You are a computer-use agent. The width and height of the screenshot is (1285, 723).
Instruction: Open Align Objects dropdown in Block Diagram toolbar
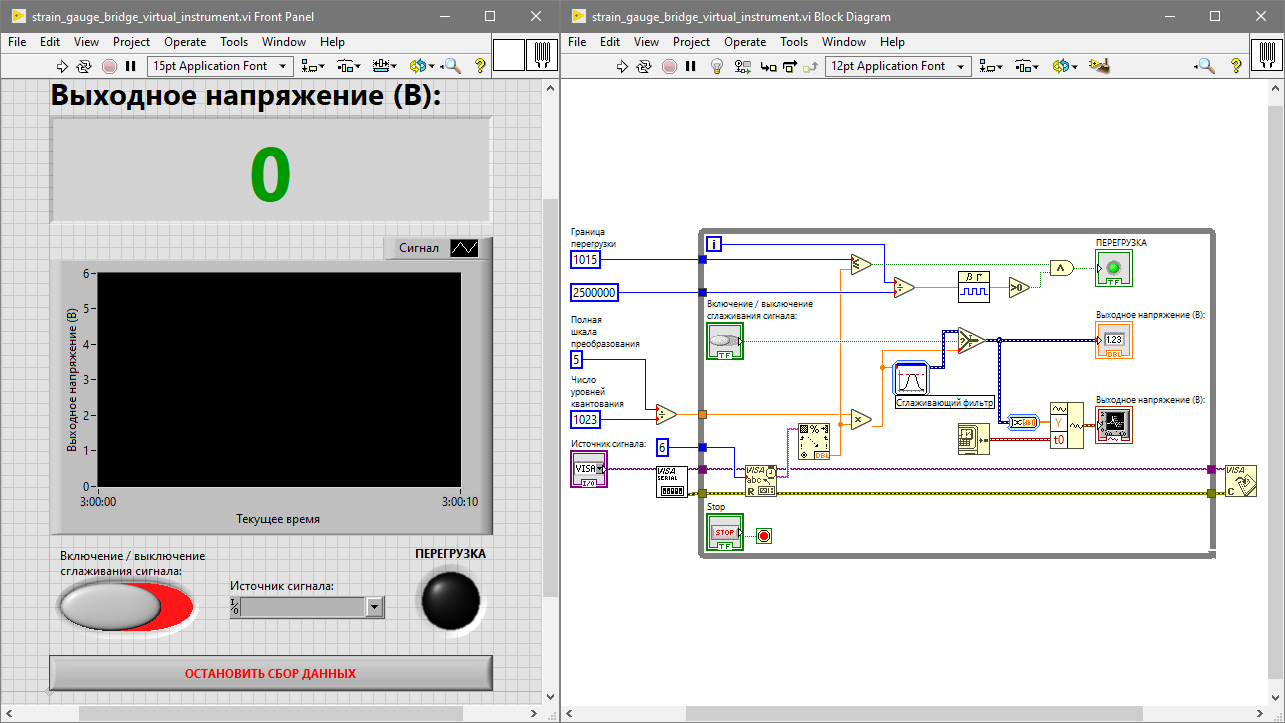[991, 66]
